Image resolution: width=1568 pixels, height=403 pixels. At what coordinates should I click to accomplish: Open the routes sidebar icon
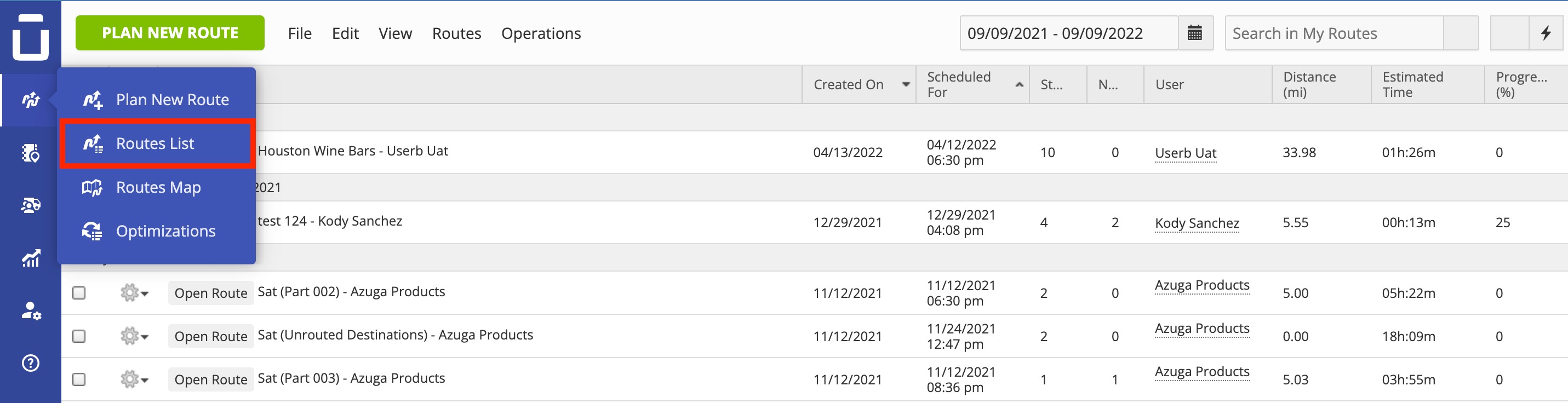pyautogui.click(x=31, y=99)
